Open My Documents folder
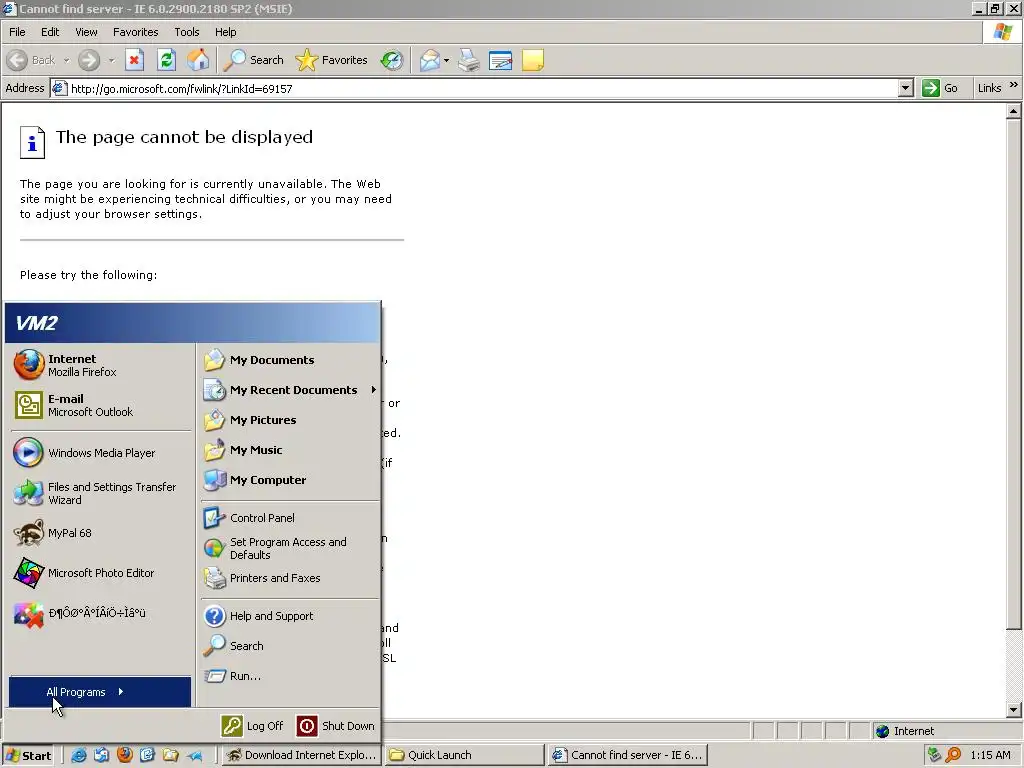The width and height of the screenshot is (1024, 768). 290,360
